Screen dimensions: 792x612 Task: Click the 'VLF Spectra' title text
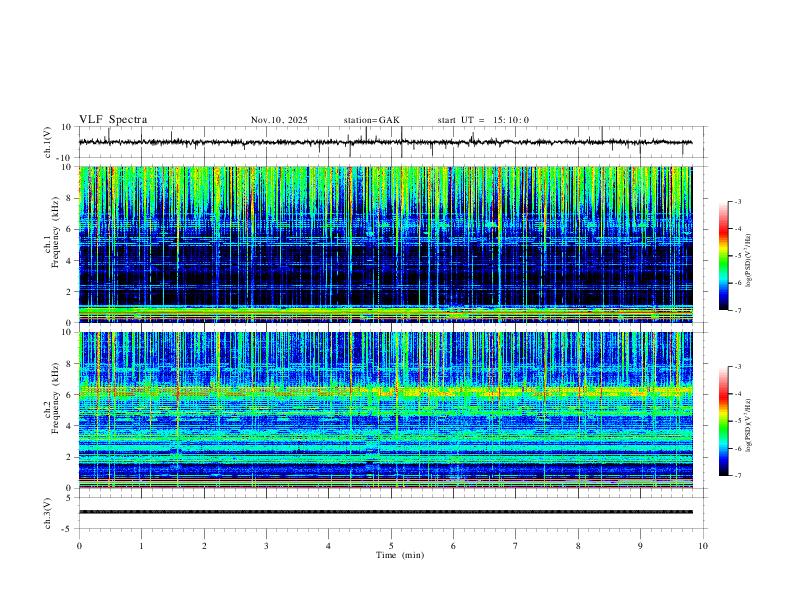[x=113, y=120]
